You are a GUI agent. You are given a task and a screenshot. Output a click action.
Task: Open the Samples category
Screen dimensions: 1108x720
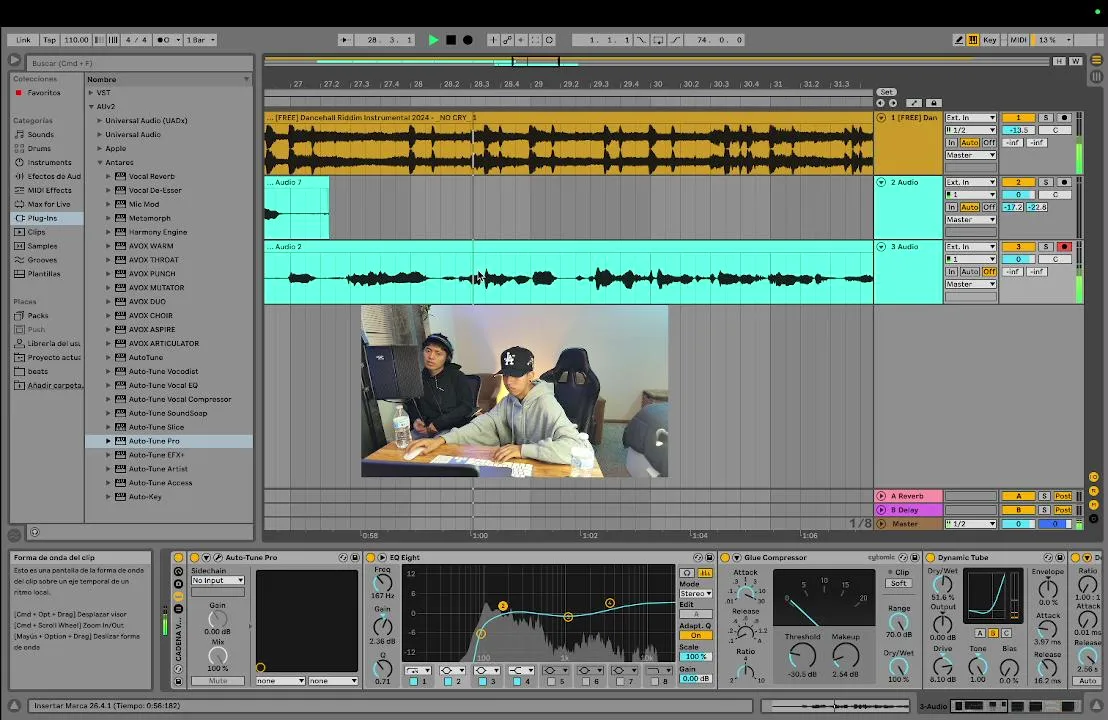click(x=42, y=246)
